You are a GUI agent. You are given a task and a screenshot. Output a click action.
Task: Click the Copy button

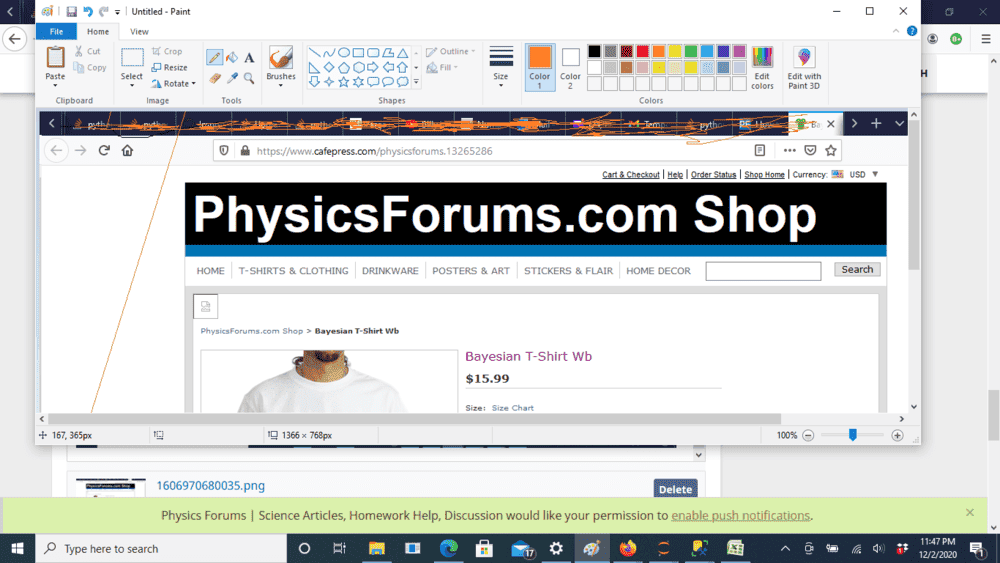tap(90, 67)
